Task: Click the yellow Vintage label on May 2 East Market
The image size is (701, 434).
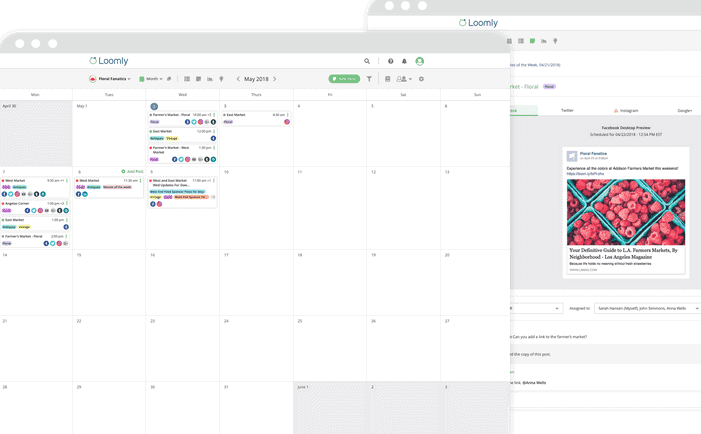Action: click(x=172, y=138)
